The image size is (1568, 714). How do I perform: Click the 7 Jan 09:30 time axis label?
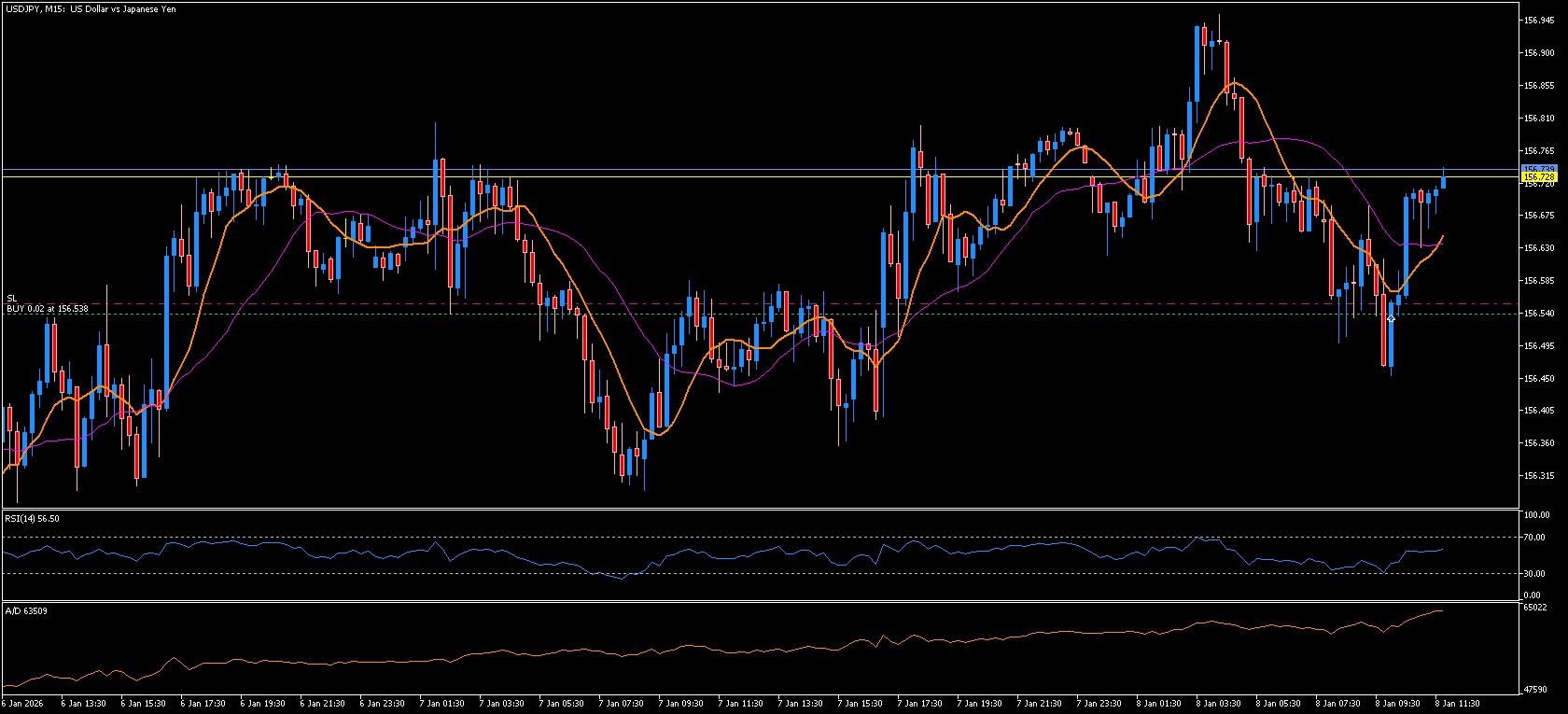click(x=680, y=703)
